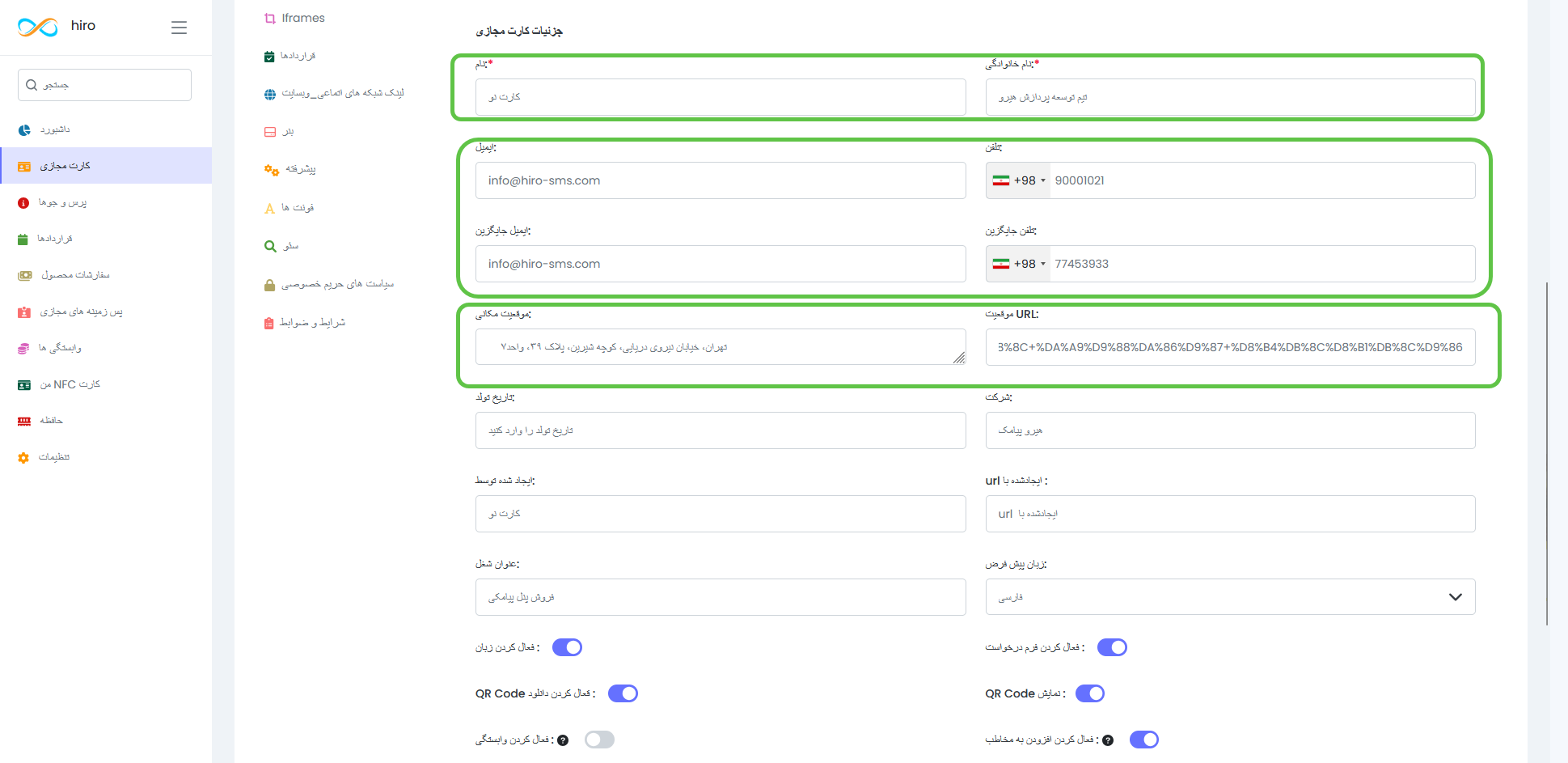Open the بنر section in inner menu

click(x=269, y=131)
